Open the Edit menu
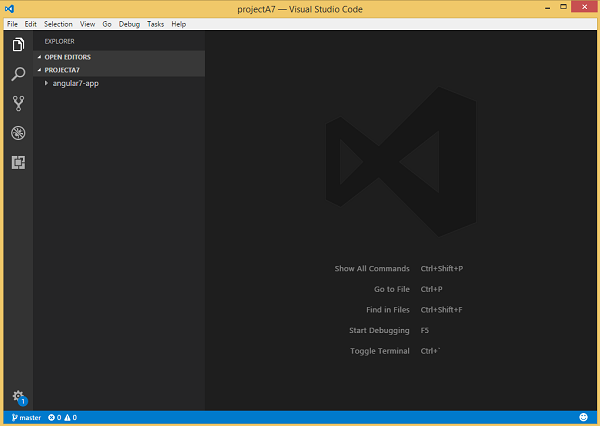The width and height of the screenshot is (600, 426). pos(31,24)
